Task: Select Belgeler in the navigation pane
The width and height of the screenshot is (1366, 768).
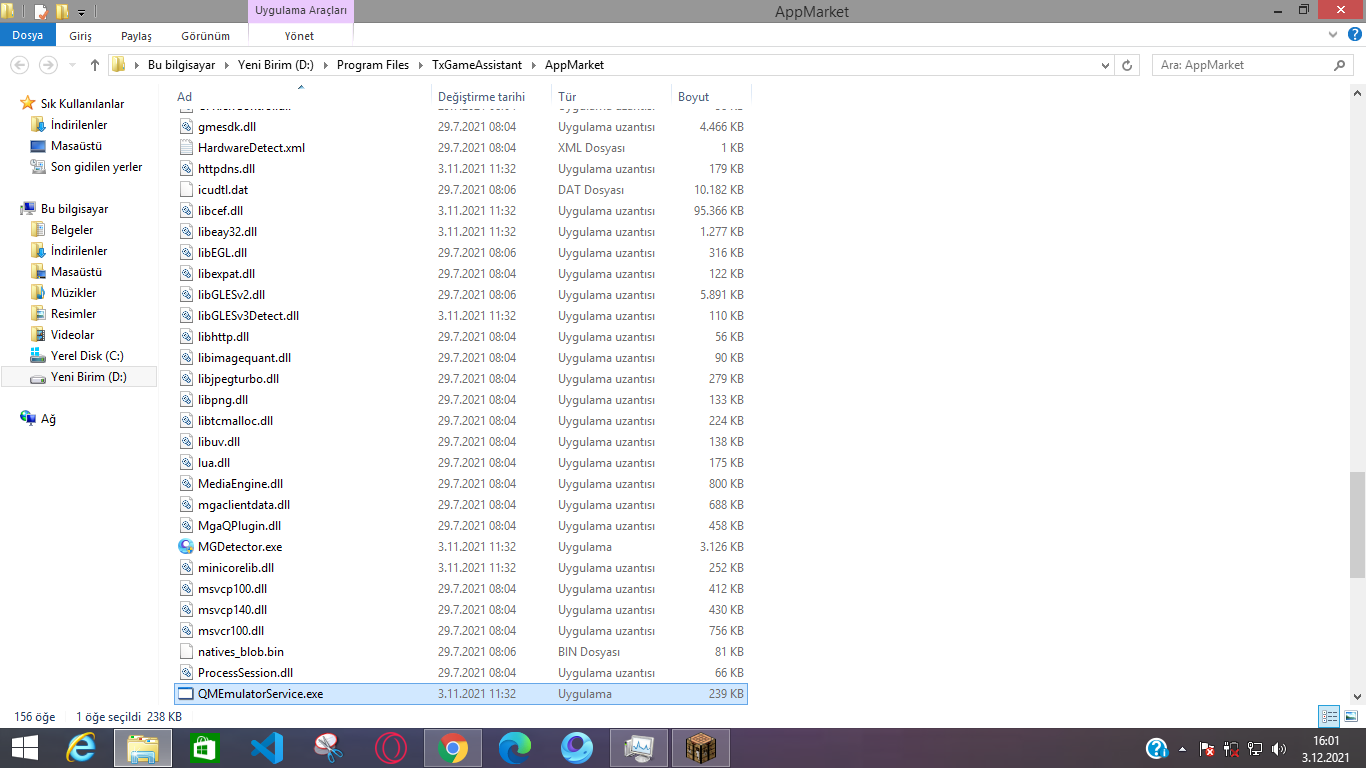Action: click(x=72, y=230)
